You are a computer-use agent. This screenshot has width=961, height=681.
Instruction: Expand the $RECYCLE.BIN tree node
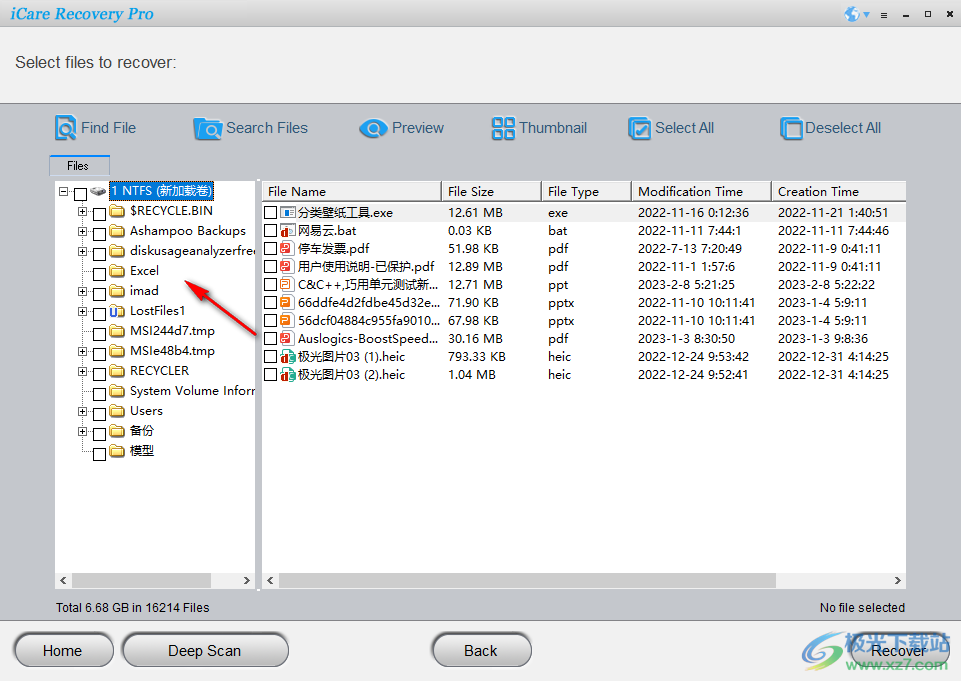[x=83, y=210]
